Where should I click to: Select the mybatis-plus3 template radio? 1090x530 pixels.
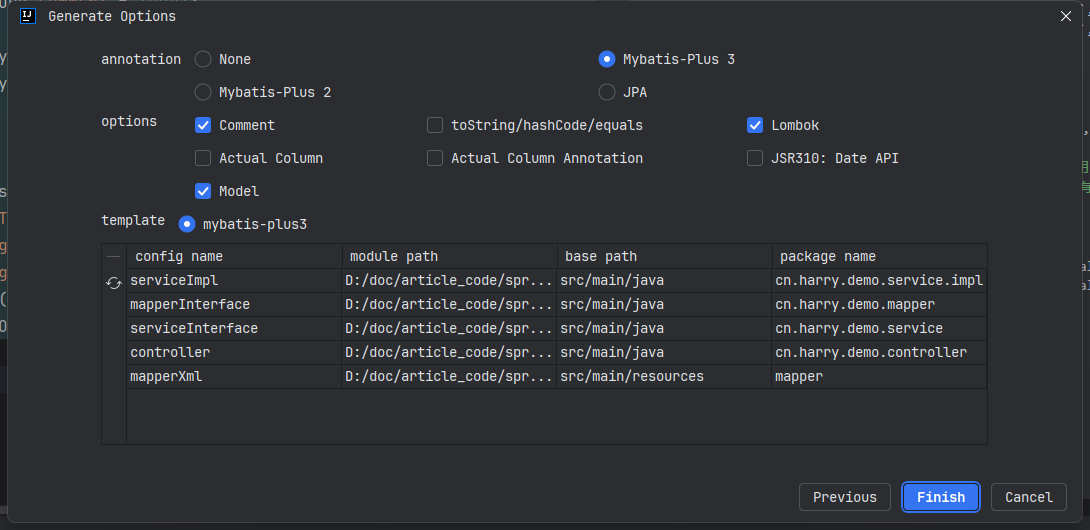point(187,224)
